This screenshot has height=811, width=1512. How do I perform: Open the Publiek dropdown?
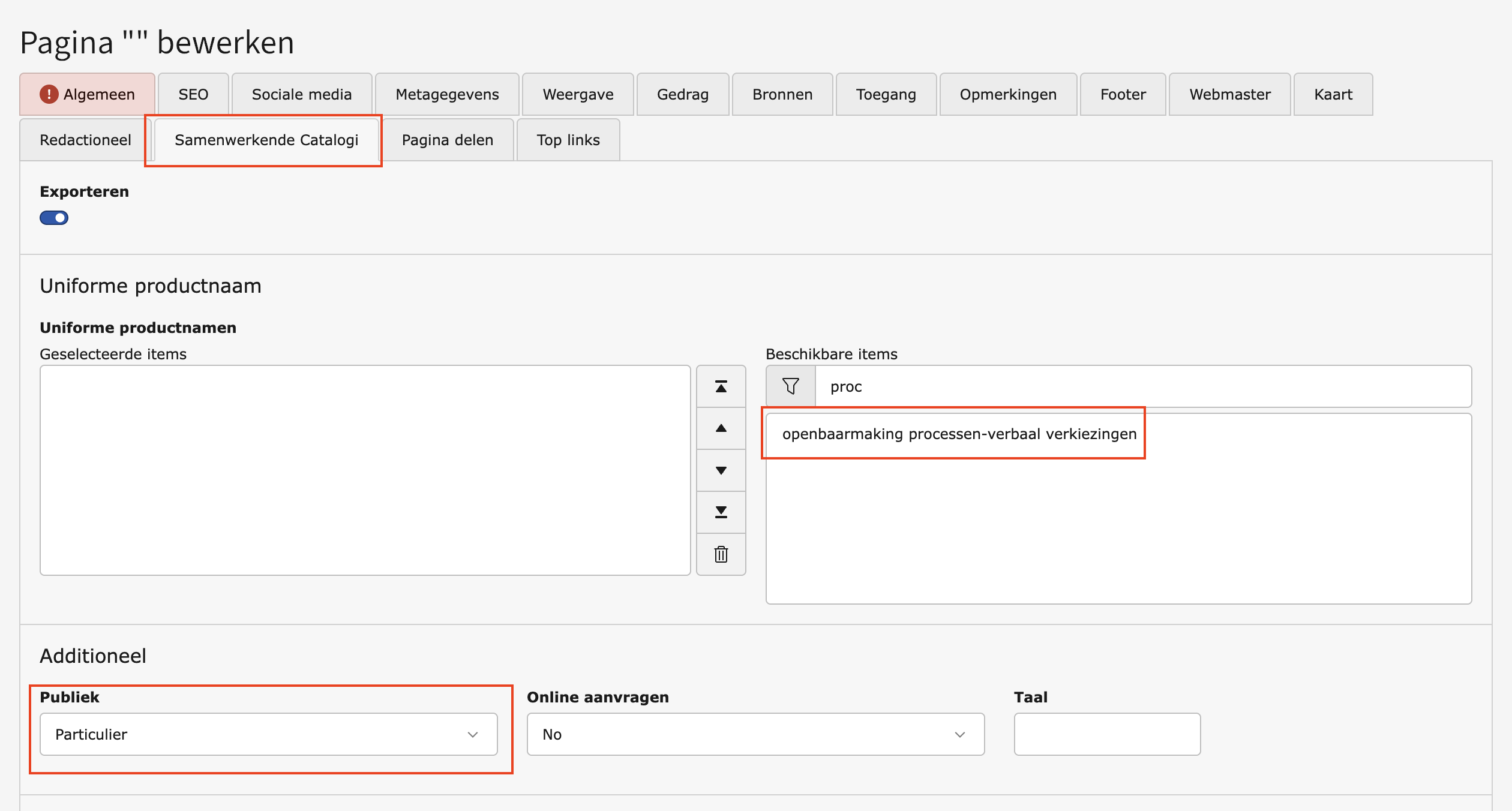click(268, 734)
